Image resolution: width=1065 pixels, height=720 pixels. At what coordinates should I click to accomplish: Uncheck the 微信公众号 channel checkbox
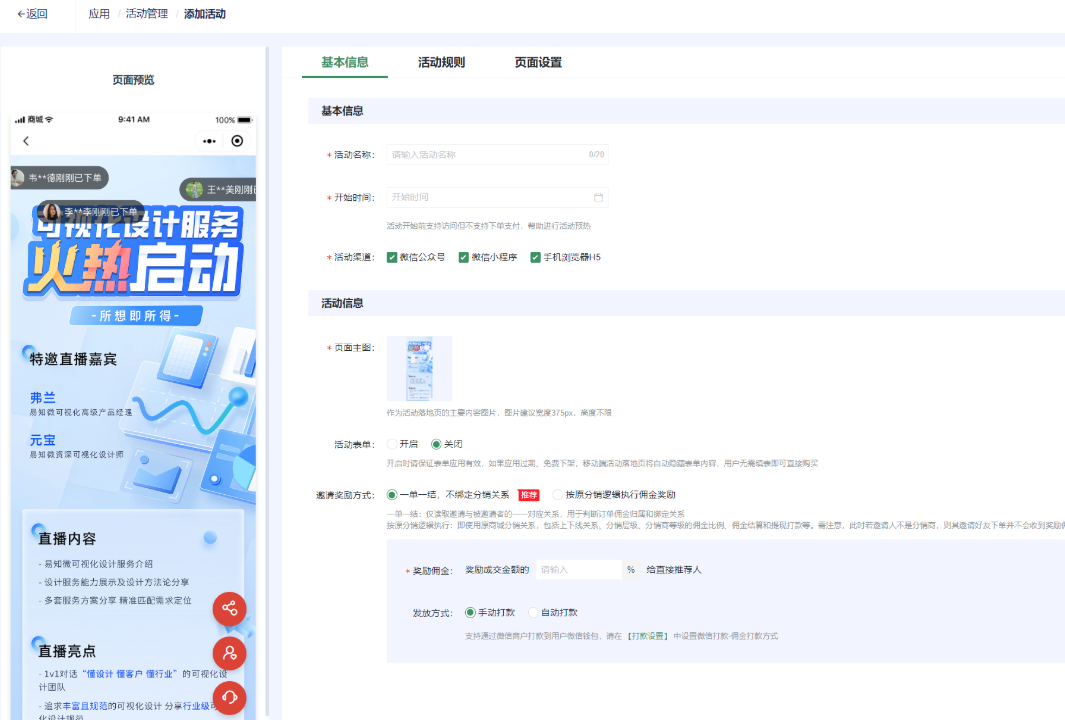(392, 257)
